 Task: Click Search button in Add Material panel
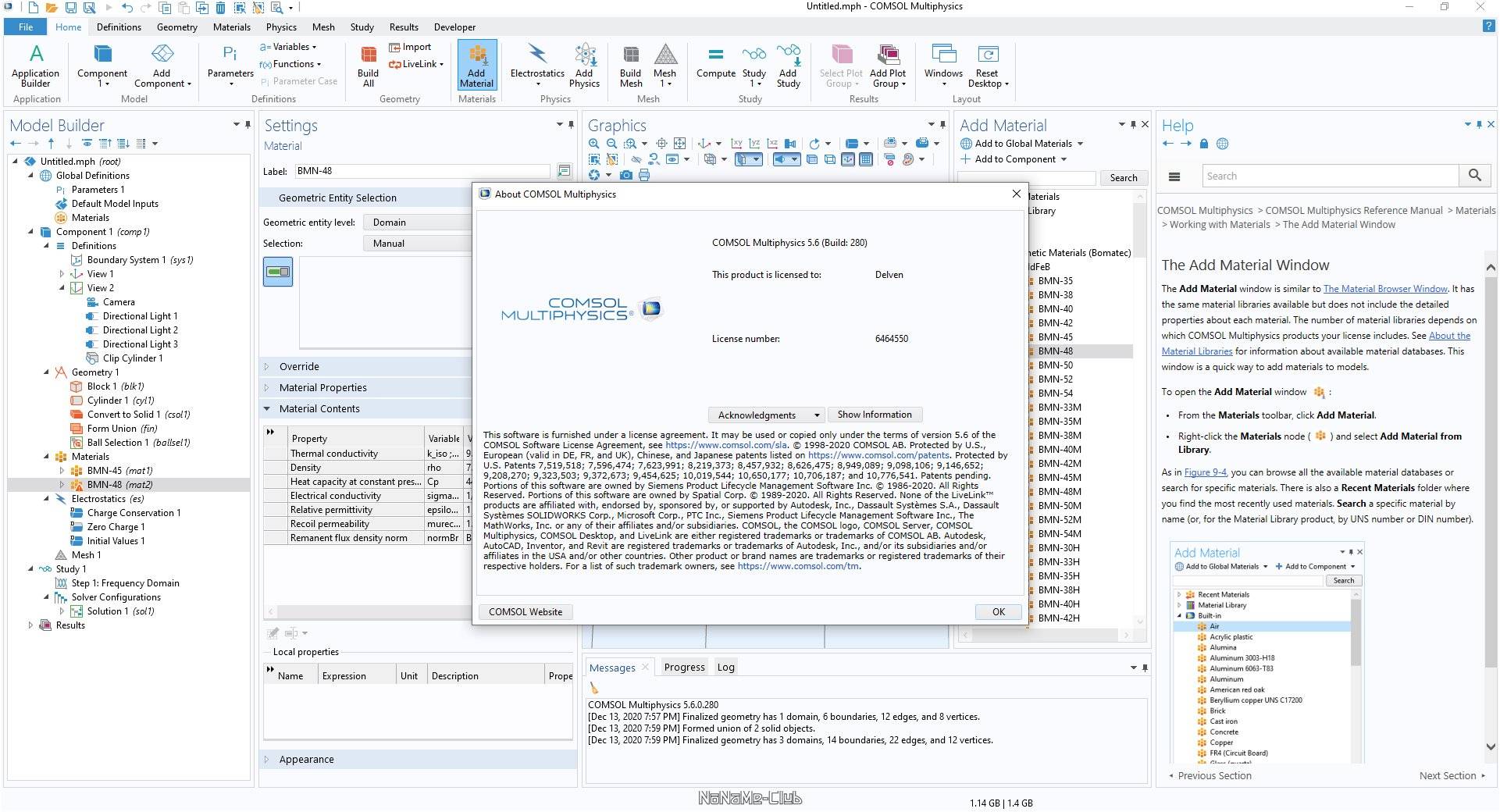click(x=1124, y=178)
